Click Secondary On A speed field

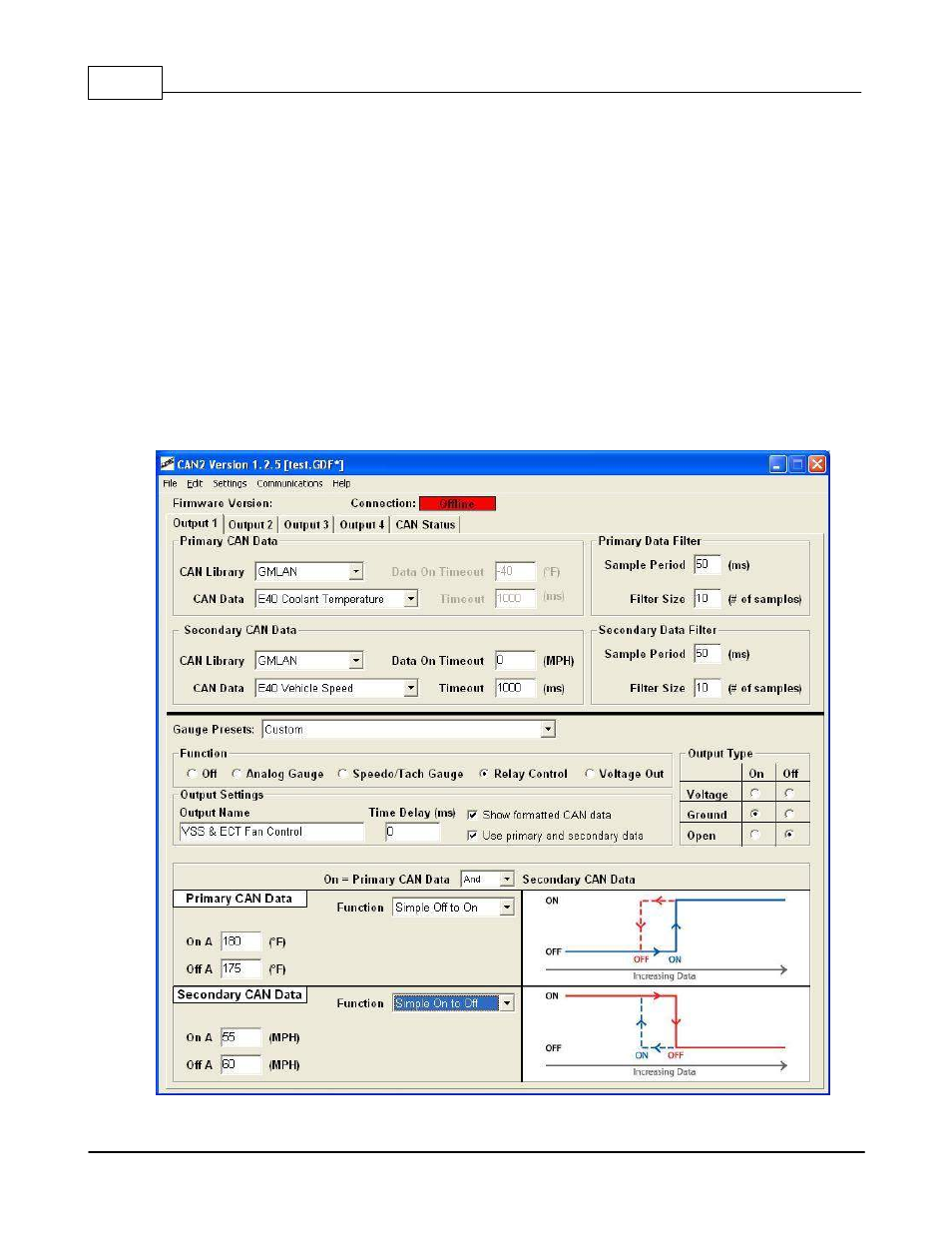240,1037
